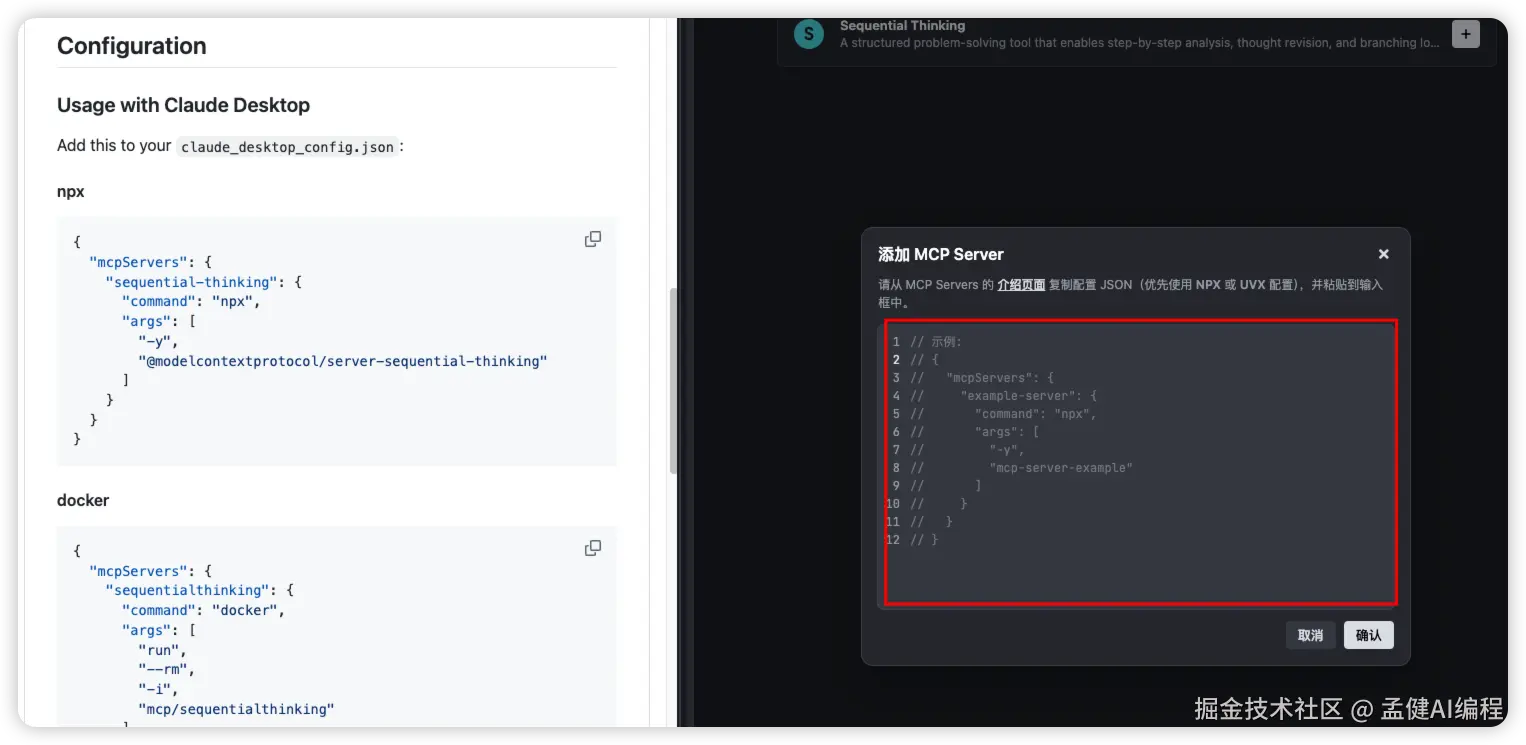Open the 介绍页面 link in dialog
Screen dimensions: 1526x745
(x=1021, y=284)
